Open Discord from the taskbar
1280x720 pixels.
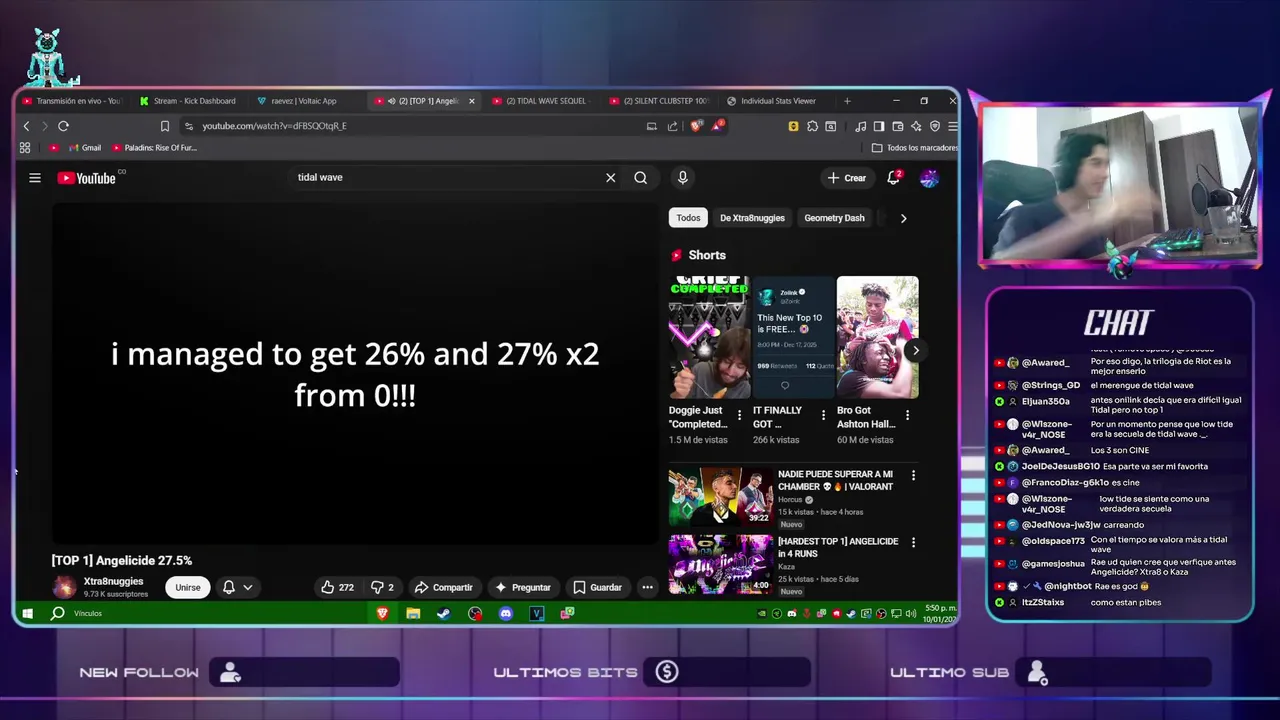point(506,613)
